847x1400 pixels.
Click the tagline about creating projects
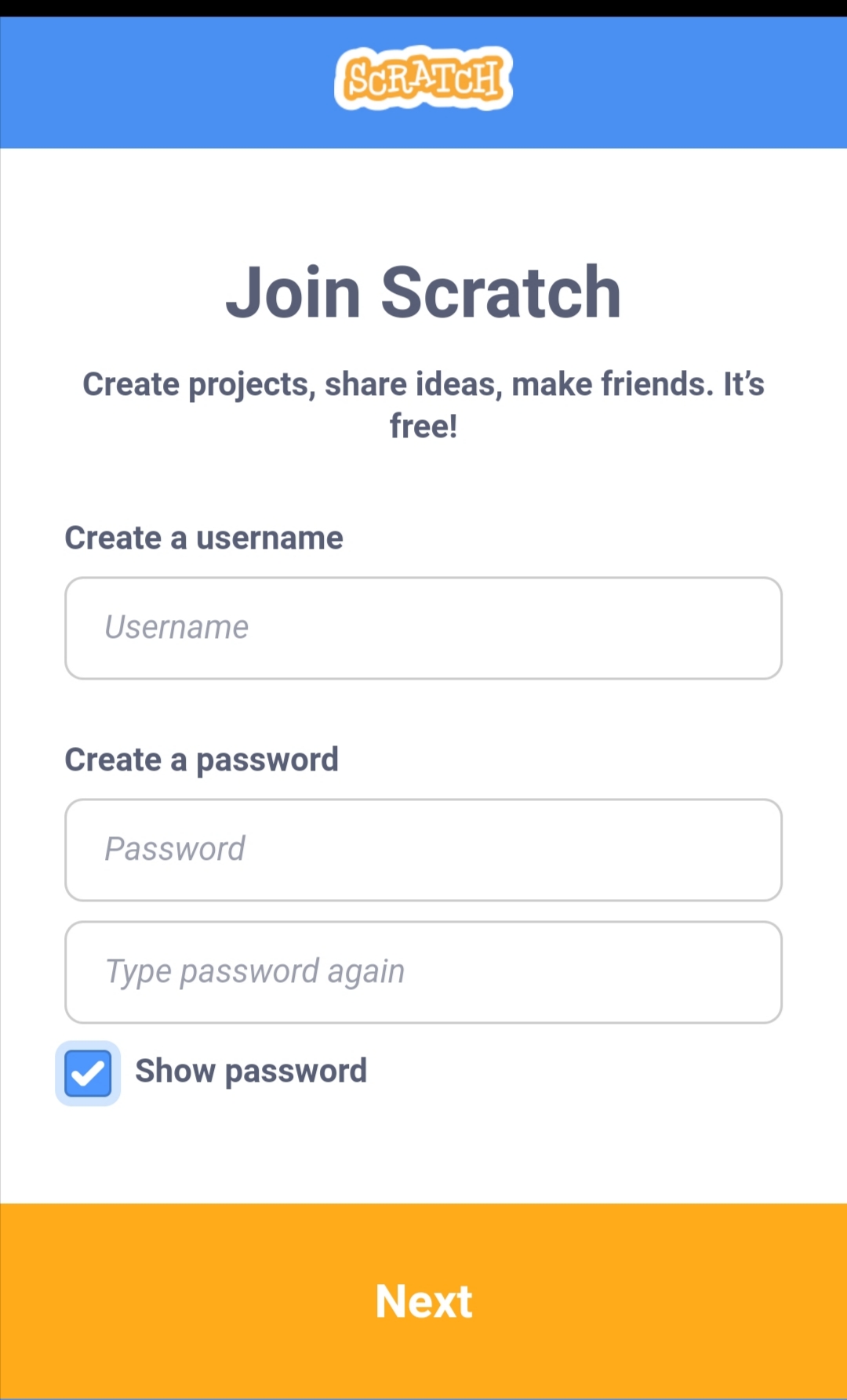(x=423, y=404)
